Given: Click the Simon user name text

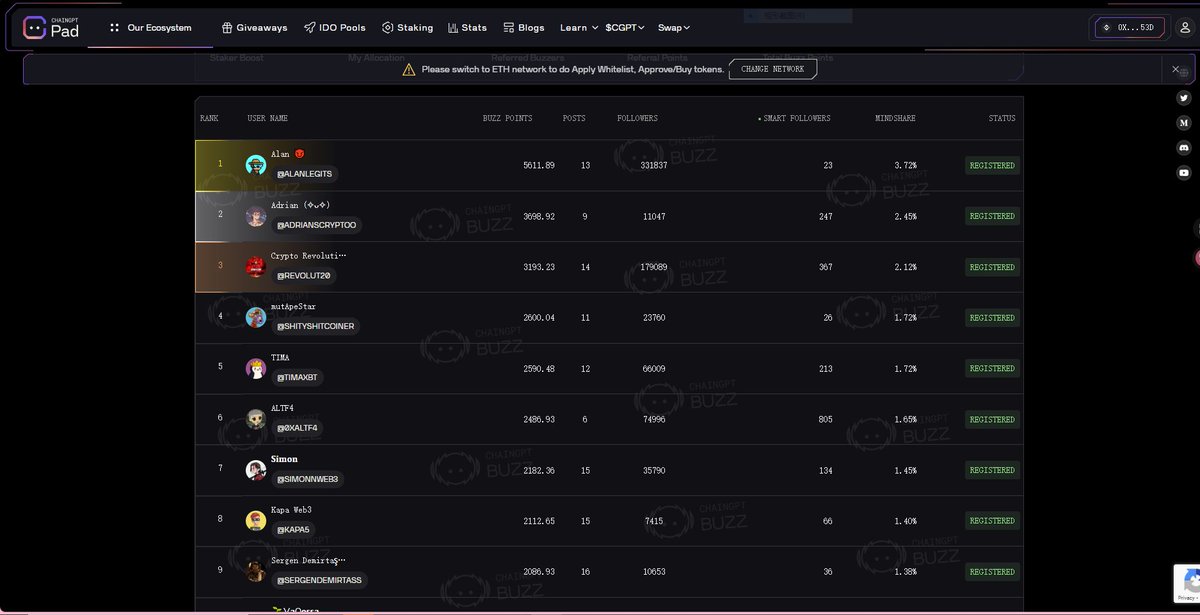Looking at the screenshot, I should pyautogui.click(x=284, y=459).
